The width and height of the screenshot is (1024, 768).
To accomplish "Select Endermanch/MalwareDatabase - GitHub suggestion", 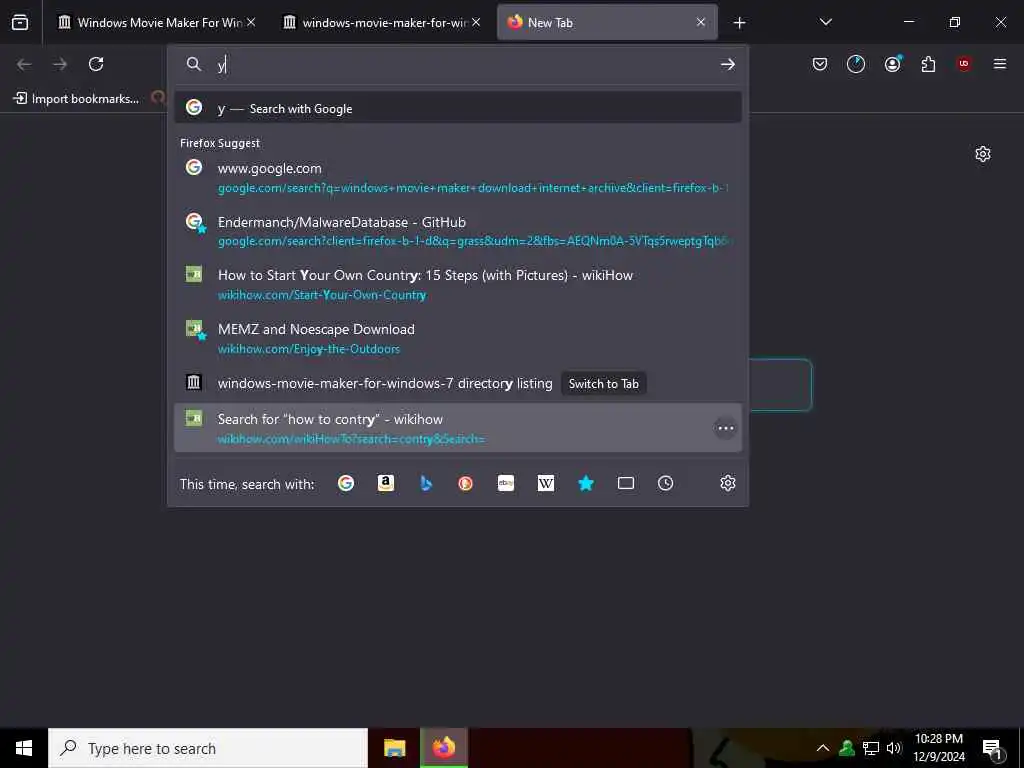I will 458,231.
